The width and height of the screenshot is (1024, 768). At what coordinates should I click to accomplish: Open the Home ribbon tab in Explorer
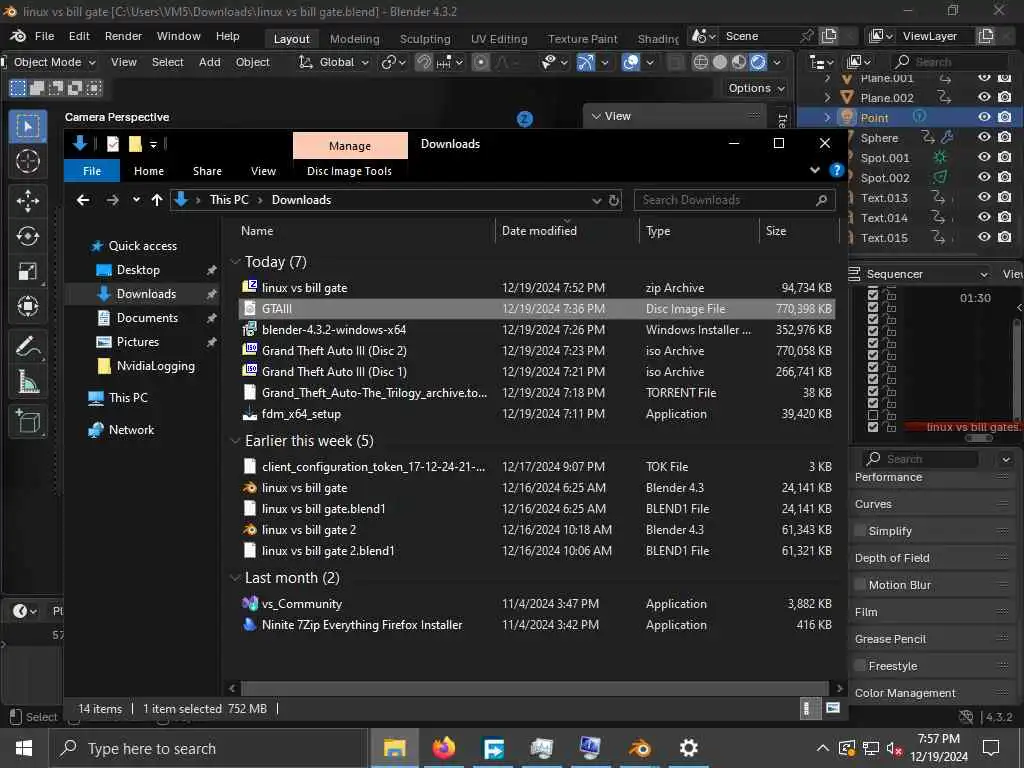pos(149,171)
